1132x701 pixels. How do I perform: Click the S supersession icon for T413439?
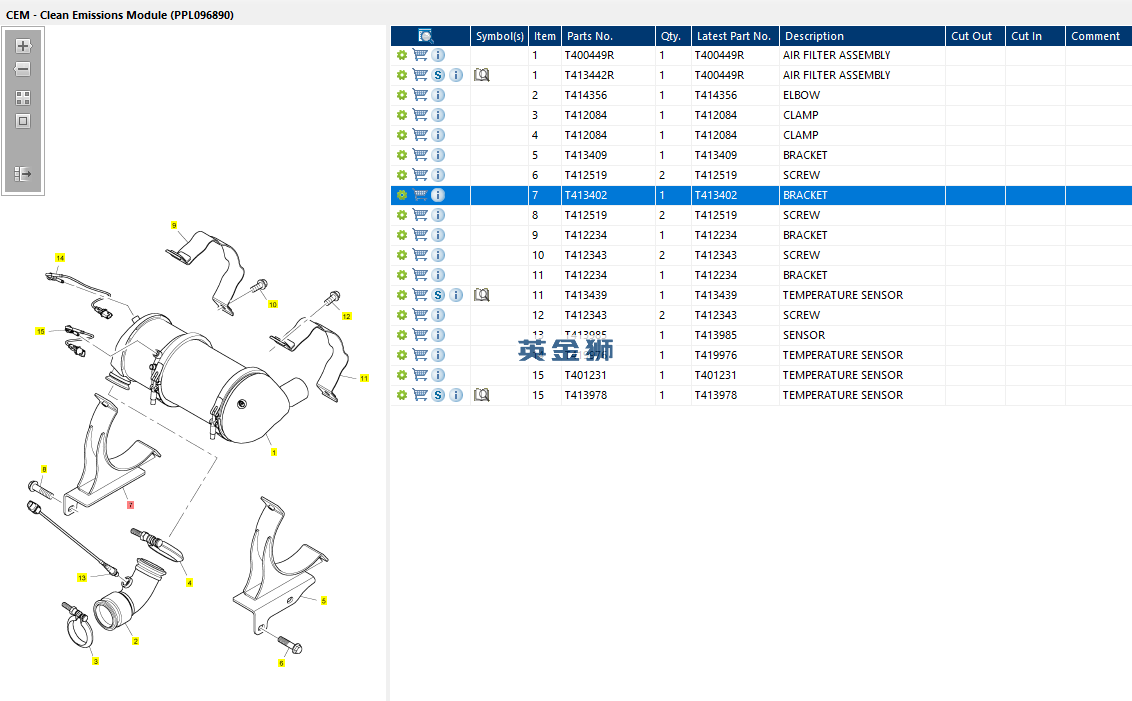click(x=438, y=295)
